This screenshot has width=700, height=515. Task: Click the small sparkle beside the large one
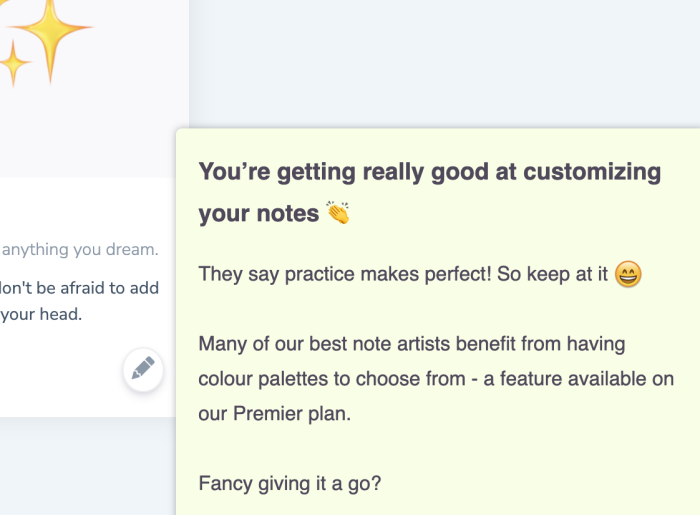click(x=14, y=63)
